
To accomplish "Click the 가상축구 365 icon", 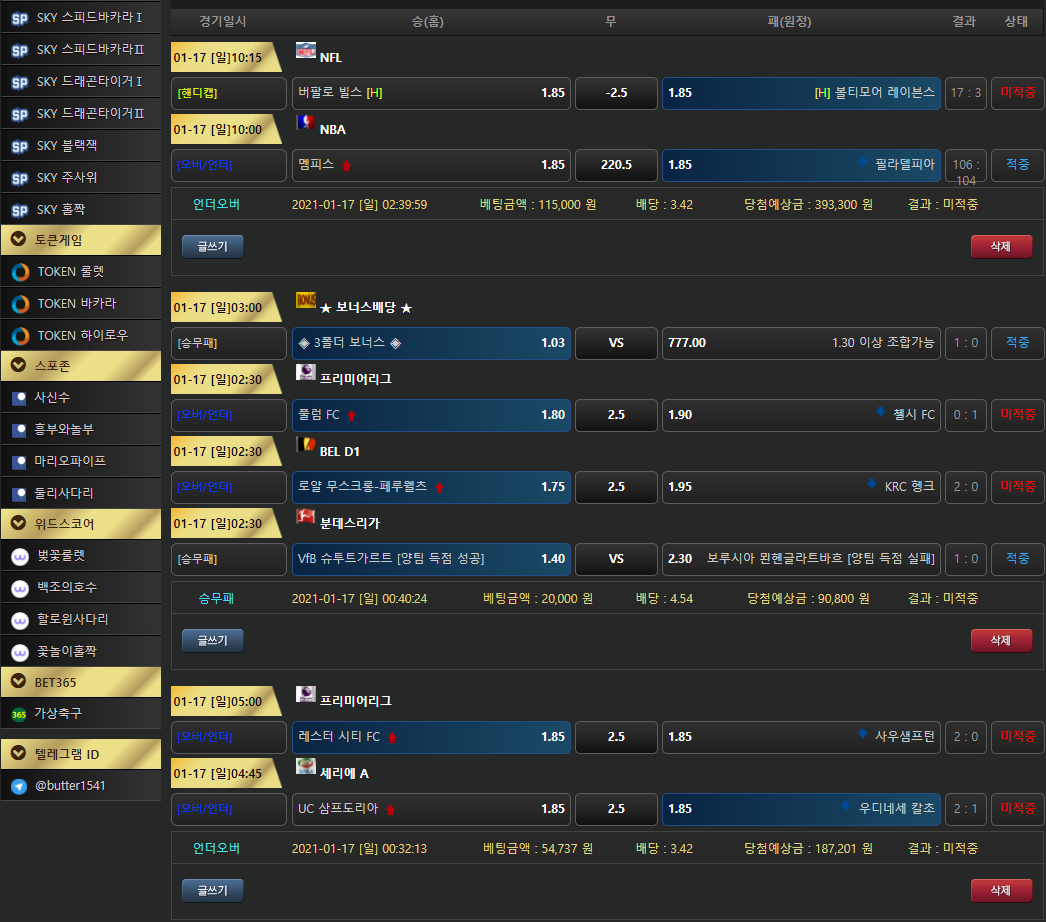I will (19, 714).
